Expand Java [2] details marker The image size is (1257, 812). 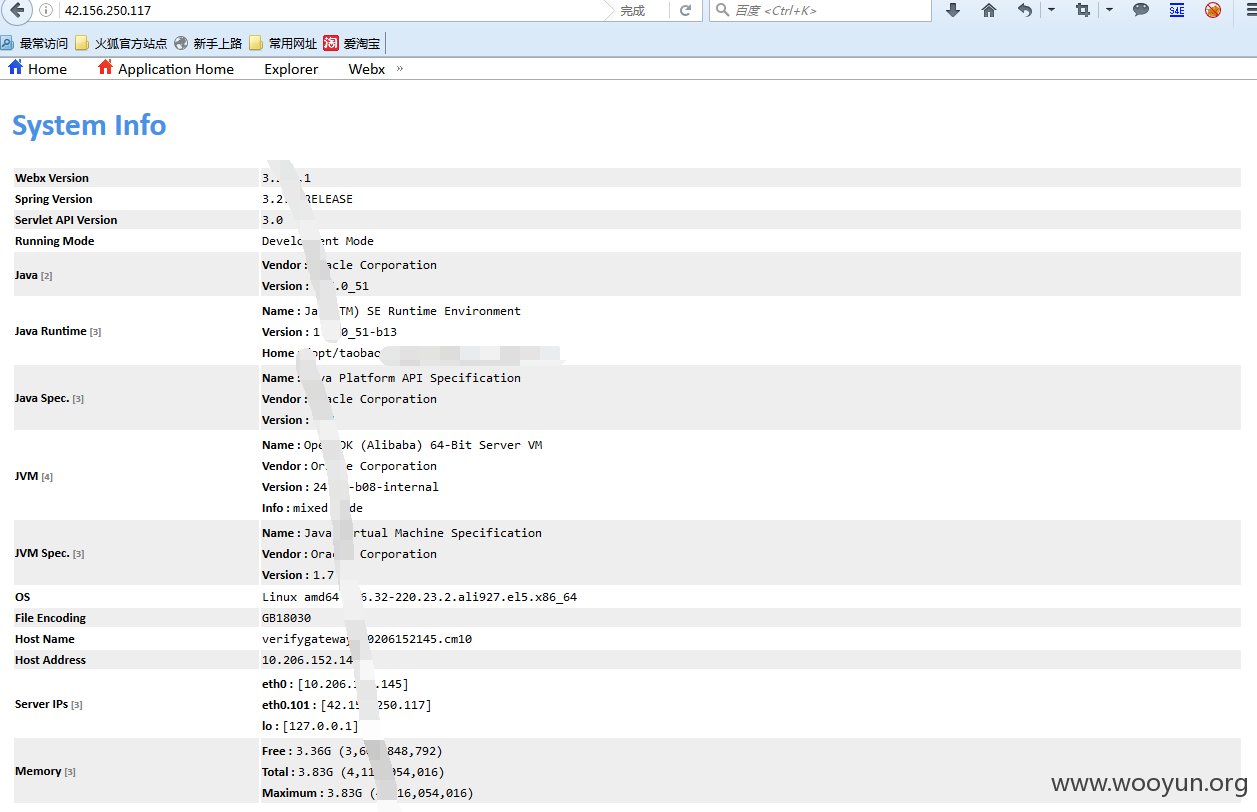(47, 275)
